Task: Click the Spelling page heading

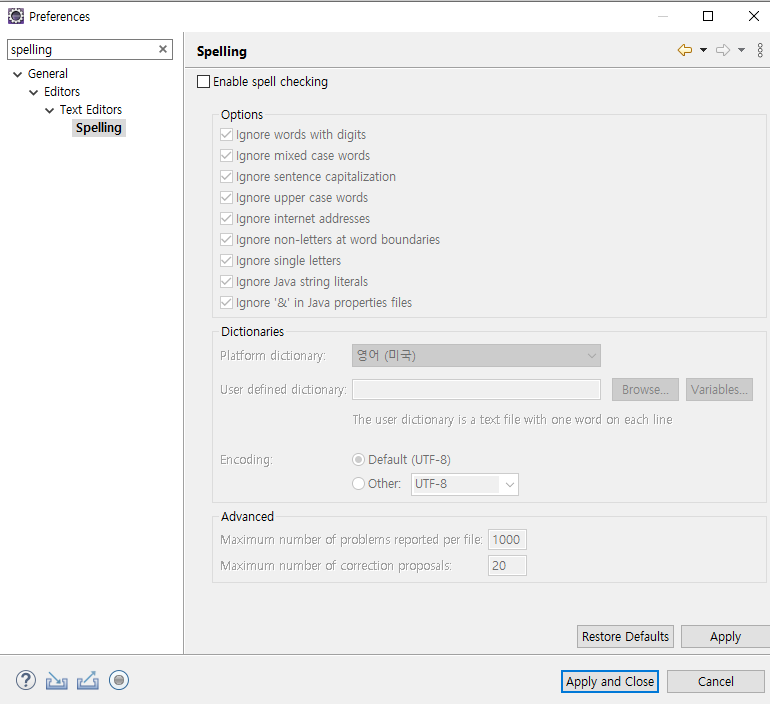Action: click(x=221, y=52)
